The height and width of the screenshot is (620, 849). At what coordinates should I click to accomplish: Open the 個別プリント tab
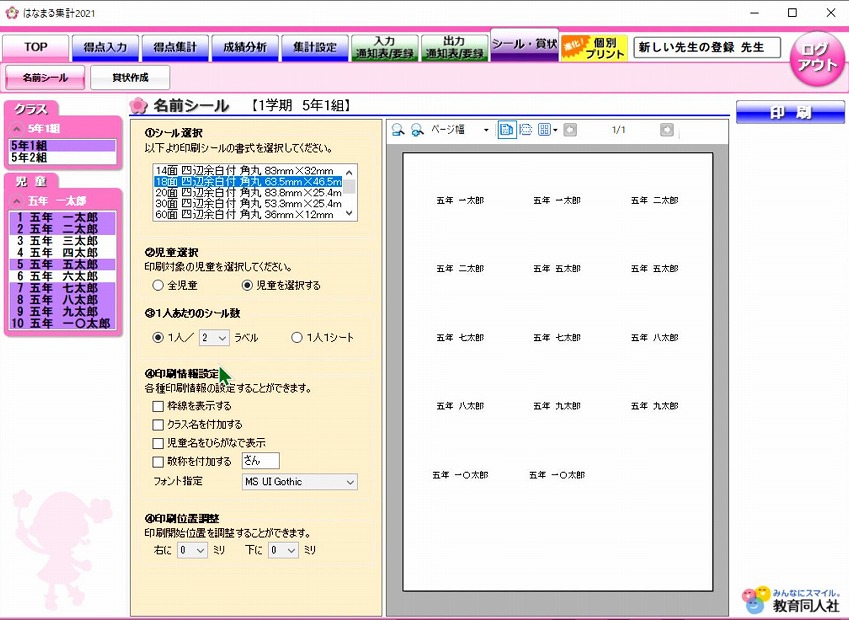594,48
